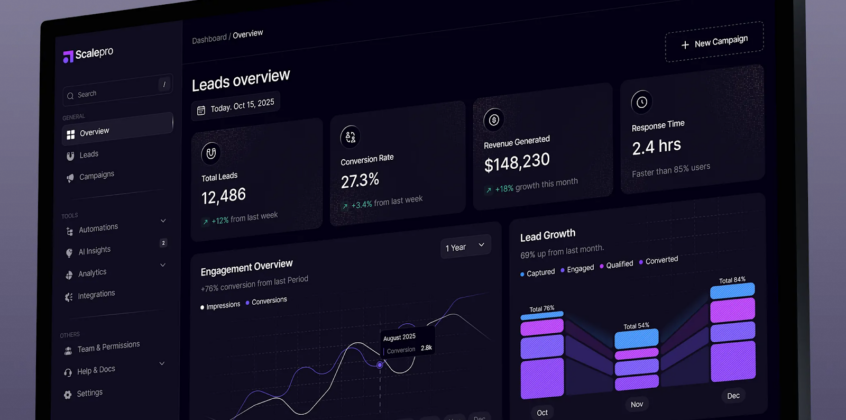Click the Revenue Generated dollar icon
846x420 pixels.
[494, 120]
